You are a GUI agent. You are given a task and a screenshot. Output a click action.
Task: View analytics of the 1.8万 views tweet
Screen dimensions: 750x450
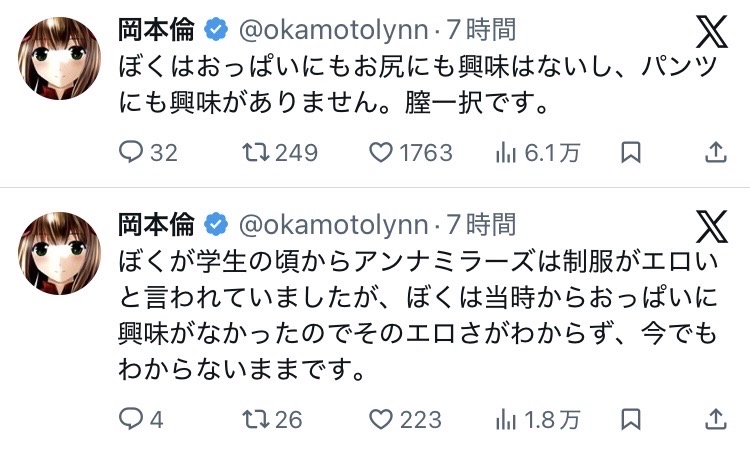pyautogui.click(x=506, y=418)
